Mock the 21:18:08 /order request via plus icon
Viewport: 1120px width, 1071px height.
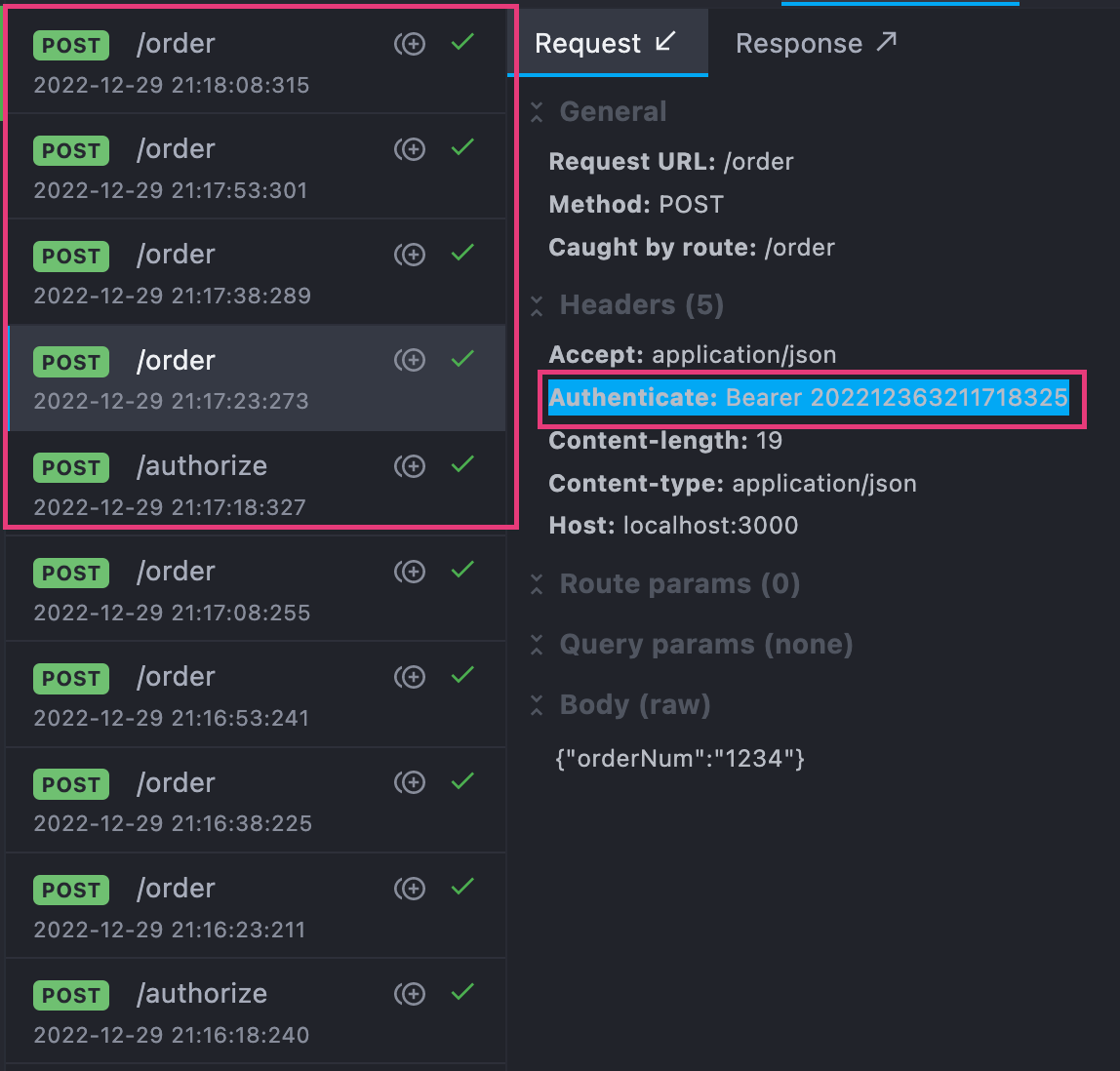[x=410, y=43]
